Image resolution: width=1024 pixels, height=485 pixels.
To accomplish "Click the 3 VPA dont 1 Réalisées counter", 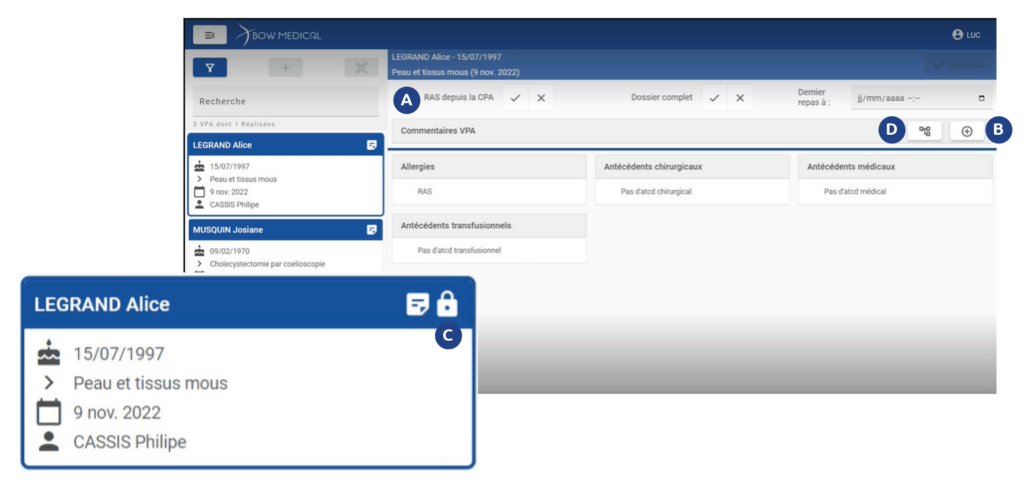I will coord(234,124).
